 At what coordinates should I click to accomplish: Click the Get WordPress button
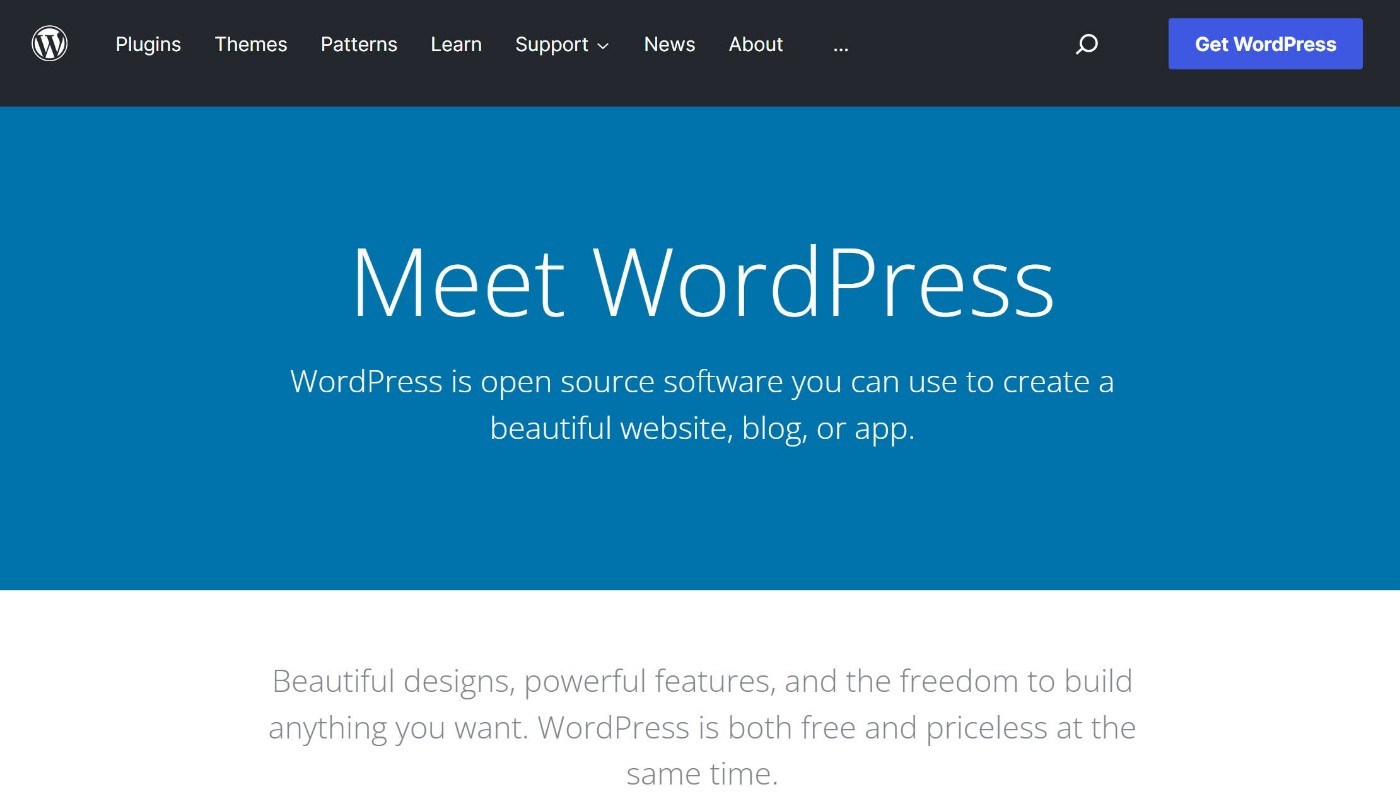coord(1265,44)
